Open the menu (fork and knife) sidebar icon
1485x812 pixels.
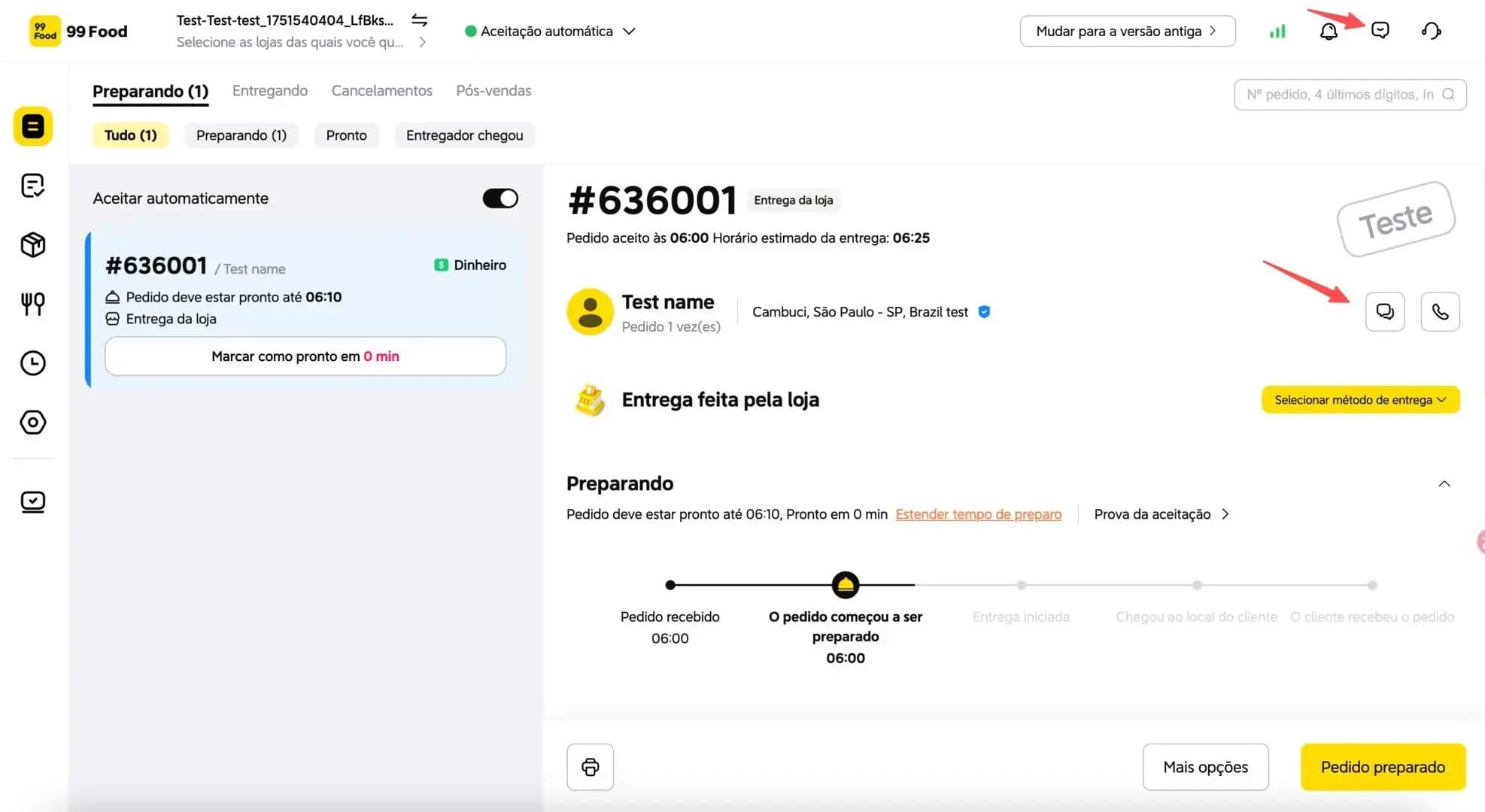point(33,304)
